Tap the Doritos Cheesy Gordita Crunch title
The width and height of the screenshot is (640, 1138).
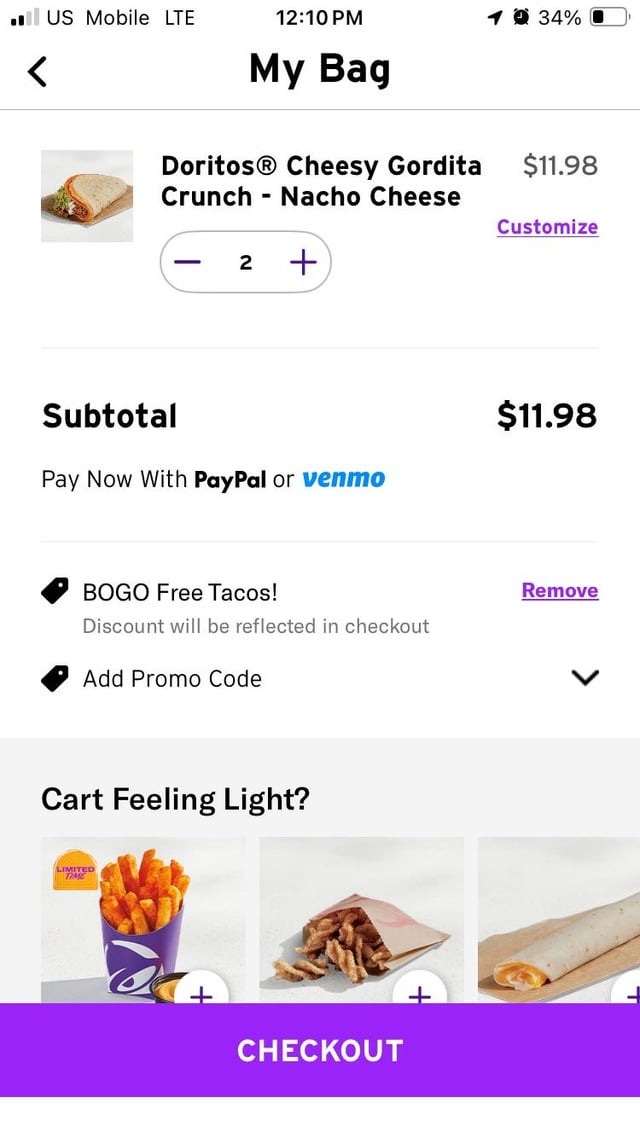coord(321,181)
